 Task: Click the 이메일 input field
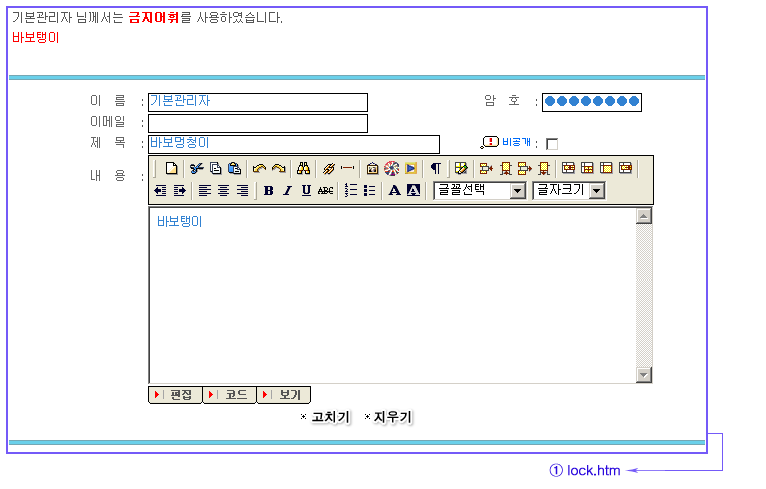pyautogui.click(x=257, y=123)
